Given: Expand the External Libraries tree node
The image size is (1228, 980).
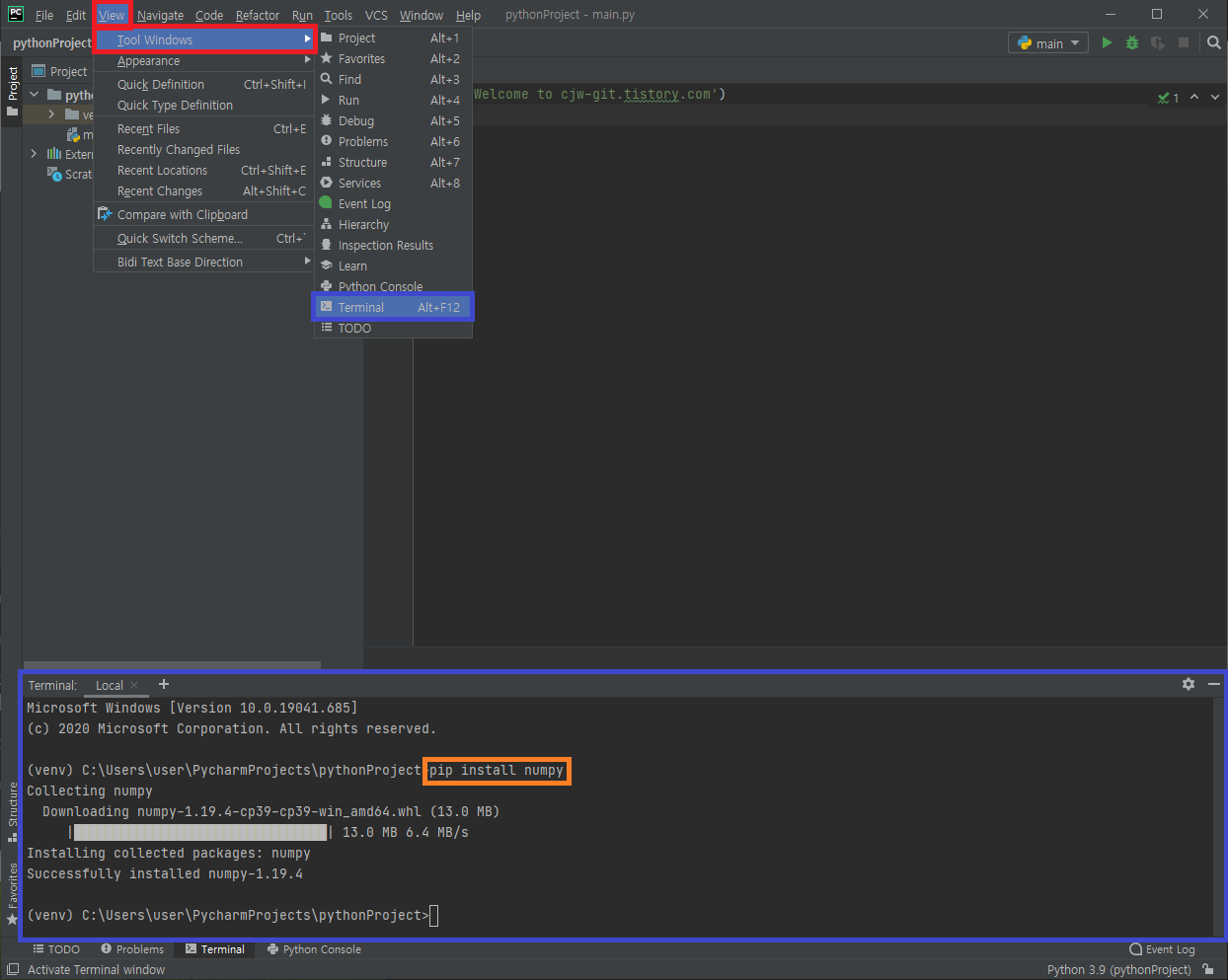Looking at the screenshot, I should (x=35, y=154).
